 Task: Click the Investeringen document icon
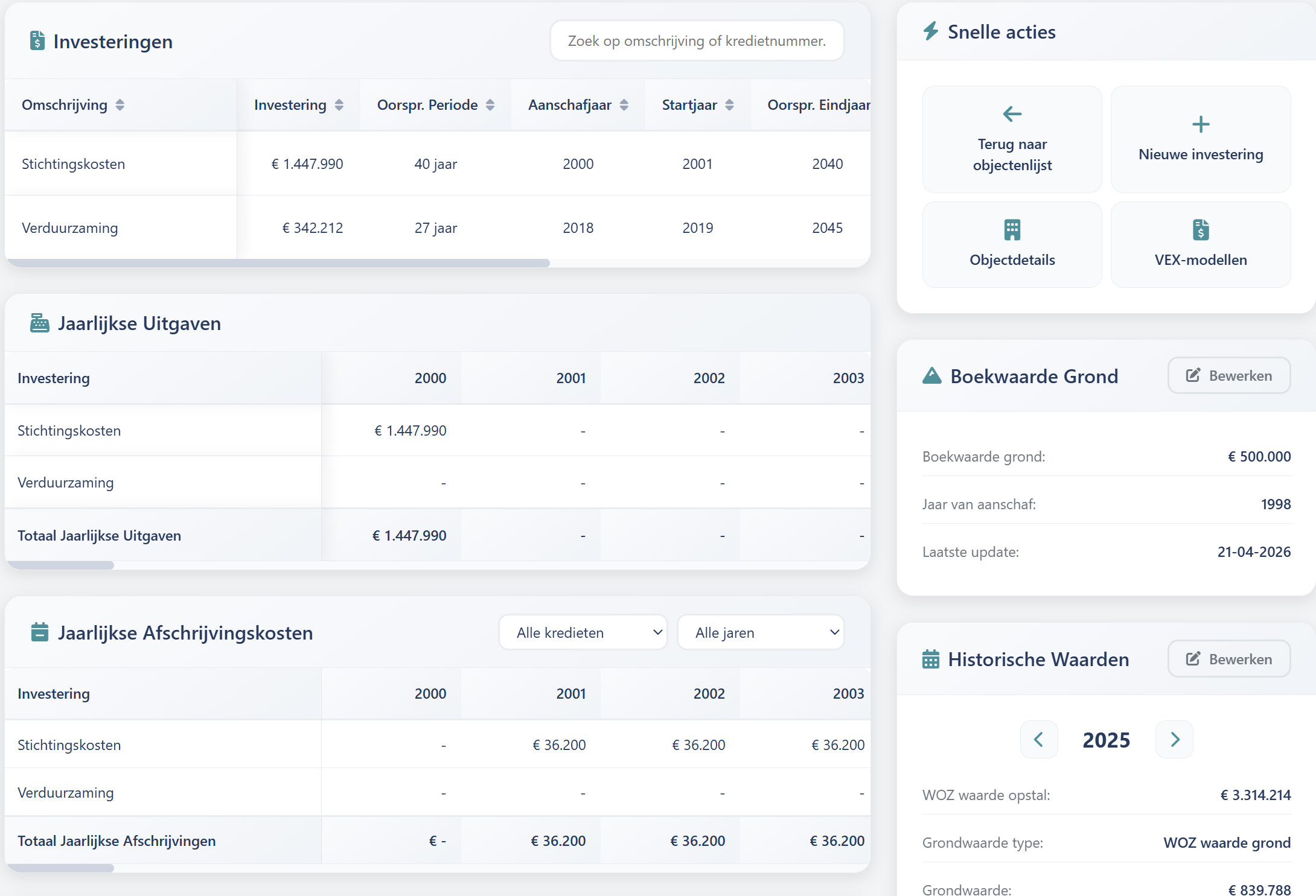pos(38,42)
